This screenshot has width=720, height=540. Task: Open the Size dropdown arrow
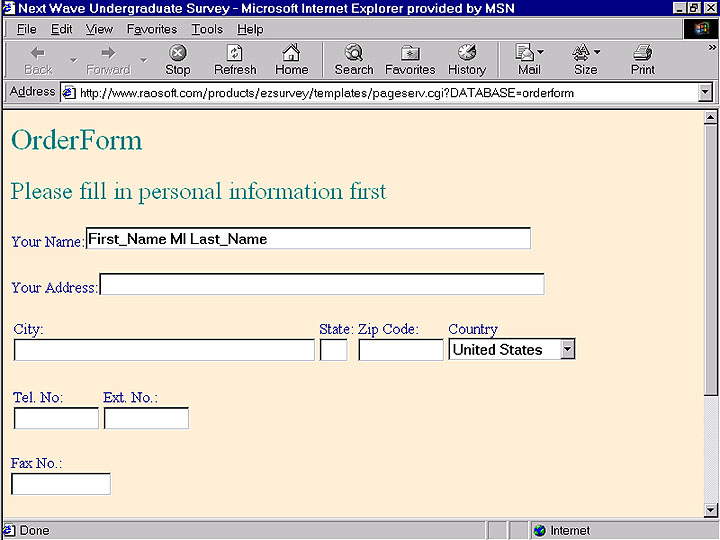pyautogui.click(x=597, y=52)
